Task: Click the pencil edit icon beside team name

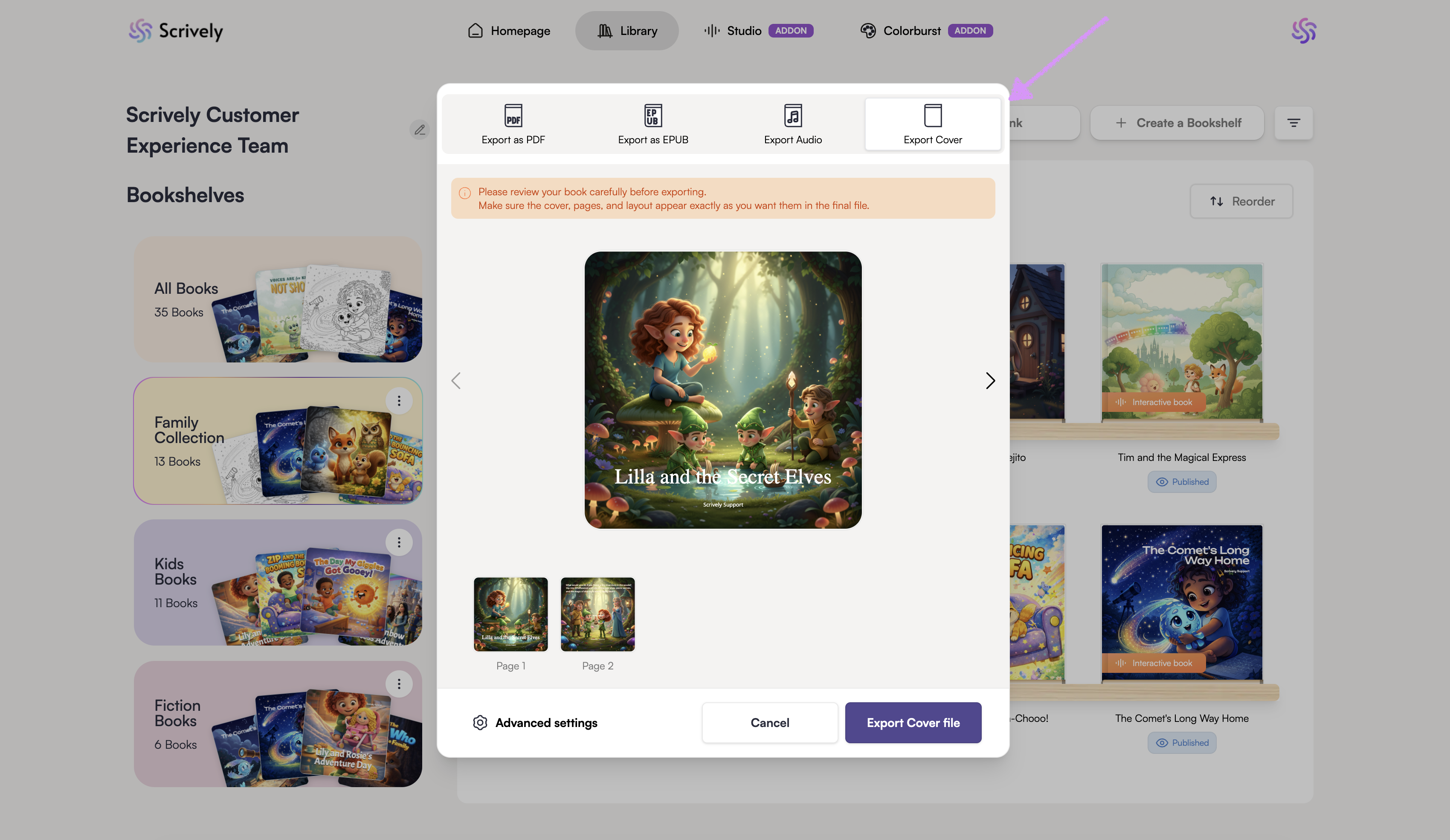Action: point(420,130)
